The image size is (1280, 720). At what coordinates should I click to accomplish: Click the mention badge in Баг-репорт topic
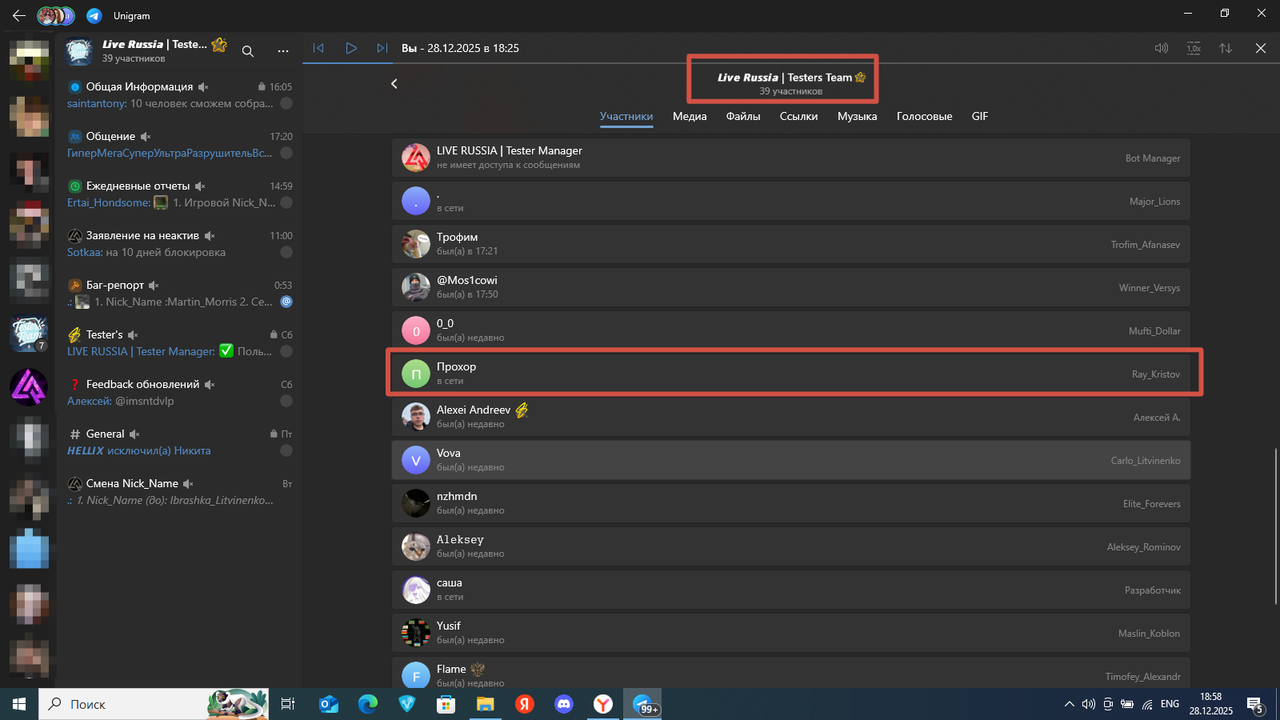(x=286, y=301)
